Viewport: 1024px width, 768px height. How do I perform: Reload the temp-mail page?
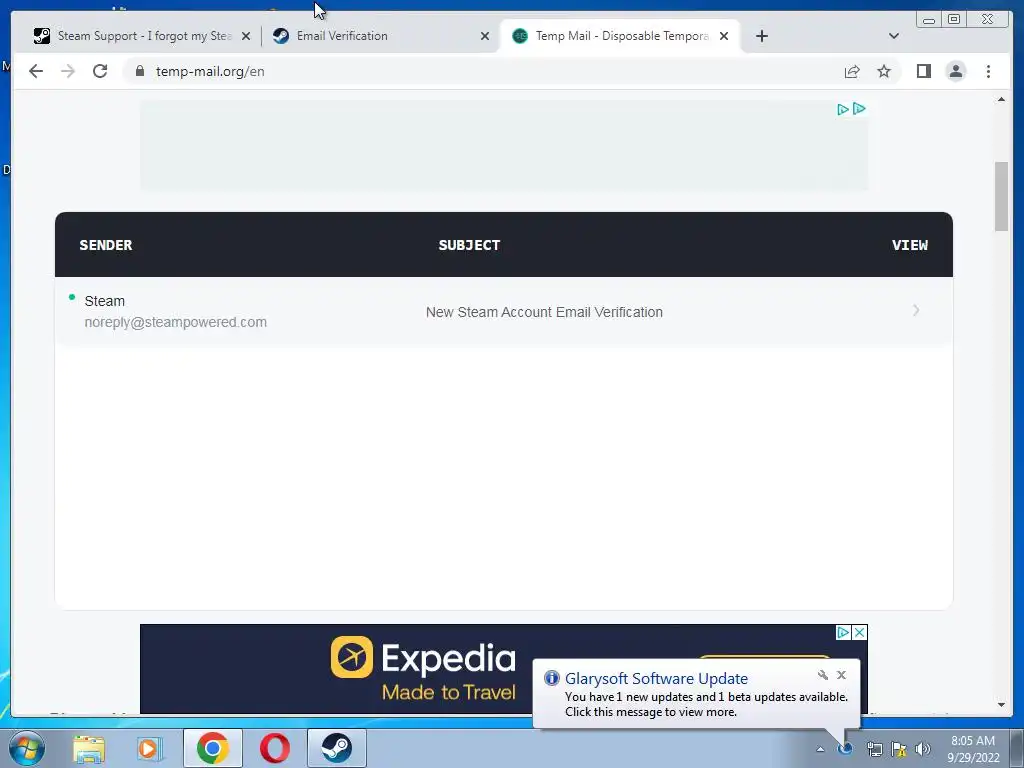[x=100, y=71]
